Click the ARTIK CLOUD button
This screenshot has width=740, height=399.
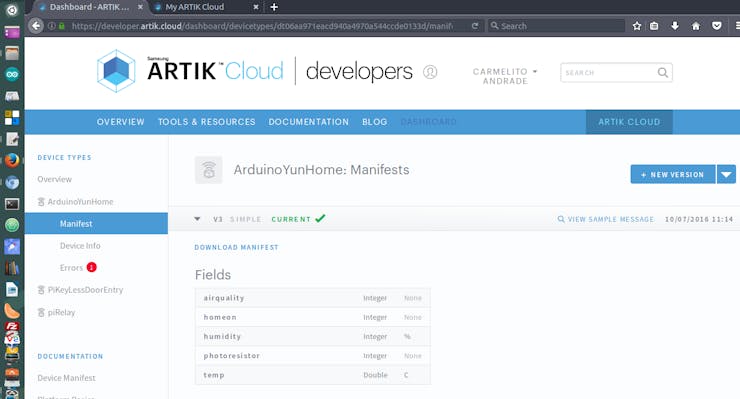[x=629, y=122]
